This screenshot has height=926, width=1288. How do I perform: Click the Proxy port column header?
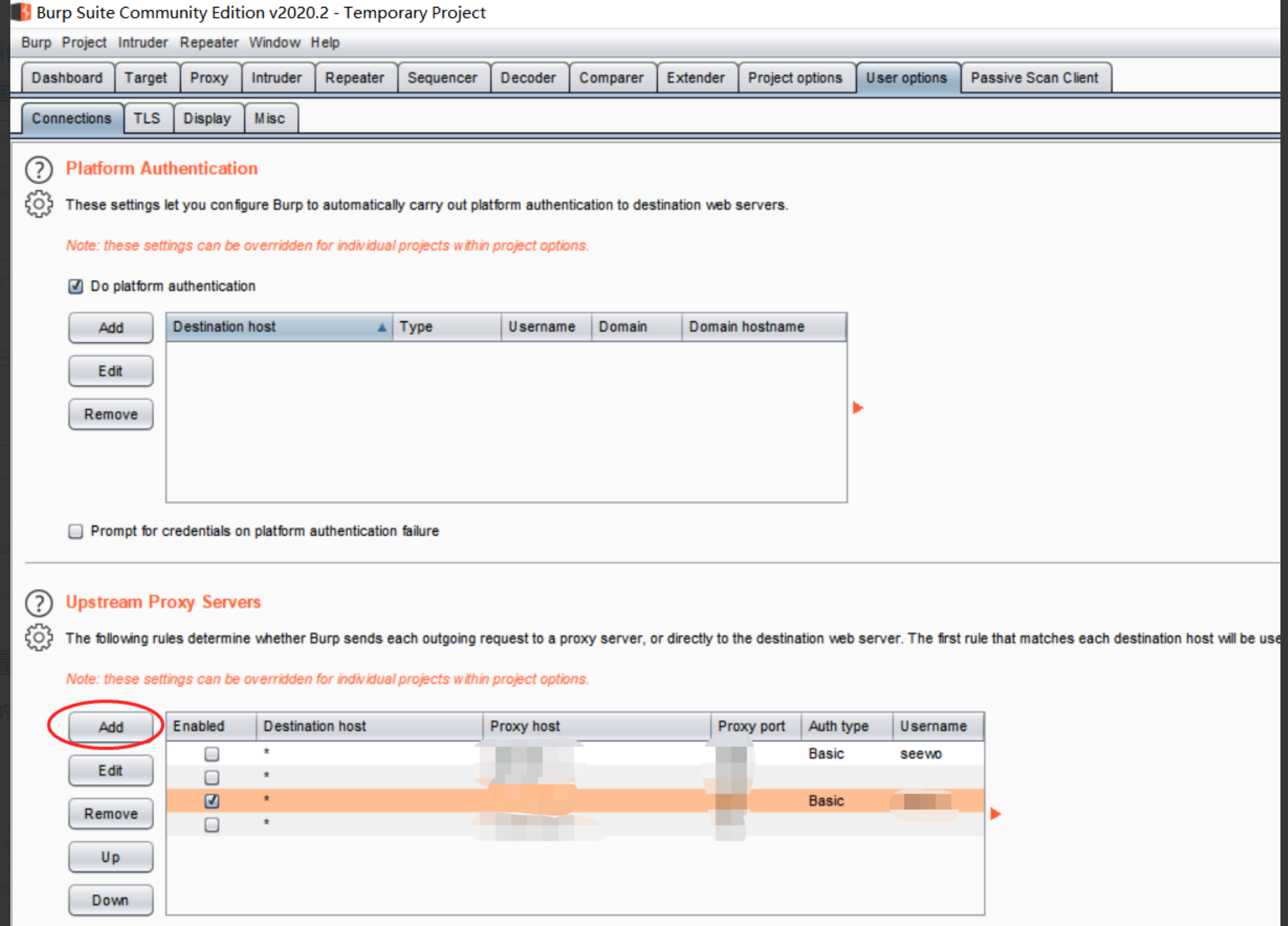[755, 726]
